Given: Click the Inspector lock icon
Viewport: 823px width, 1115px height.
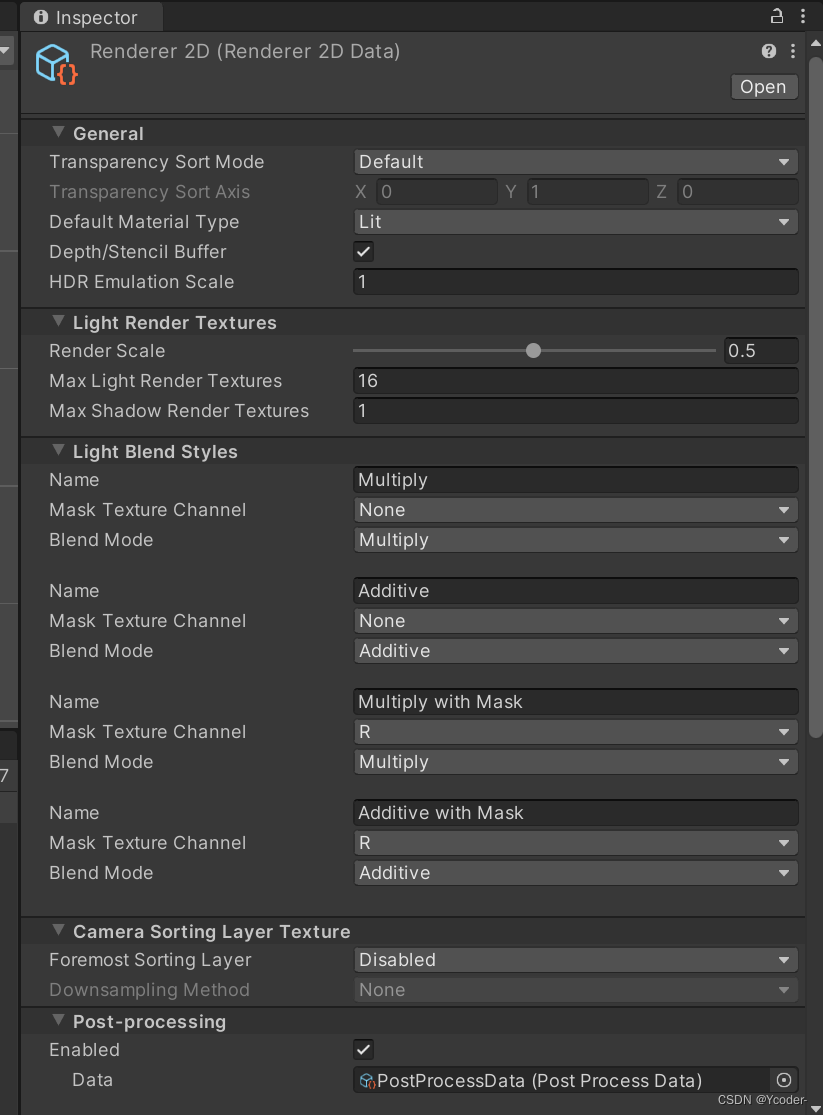Looking at the screenshot, I should (777, 16).
